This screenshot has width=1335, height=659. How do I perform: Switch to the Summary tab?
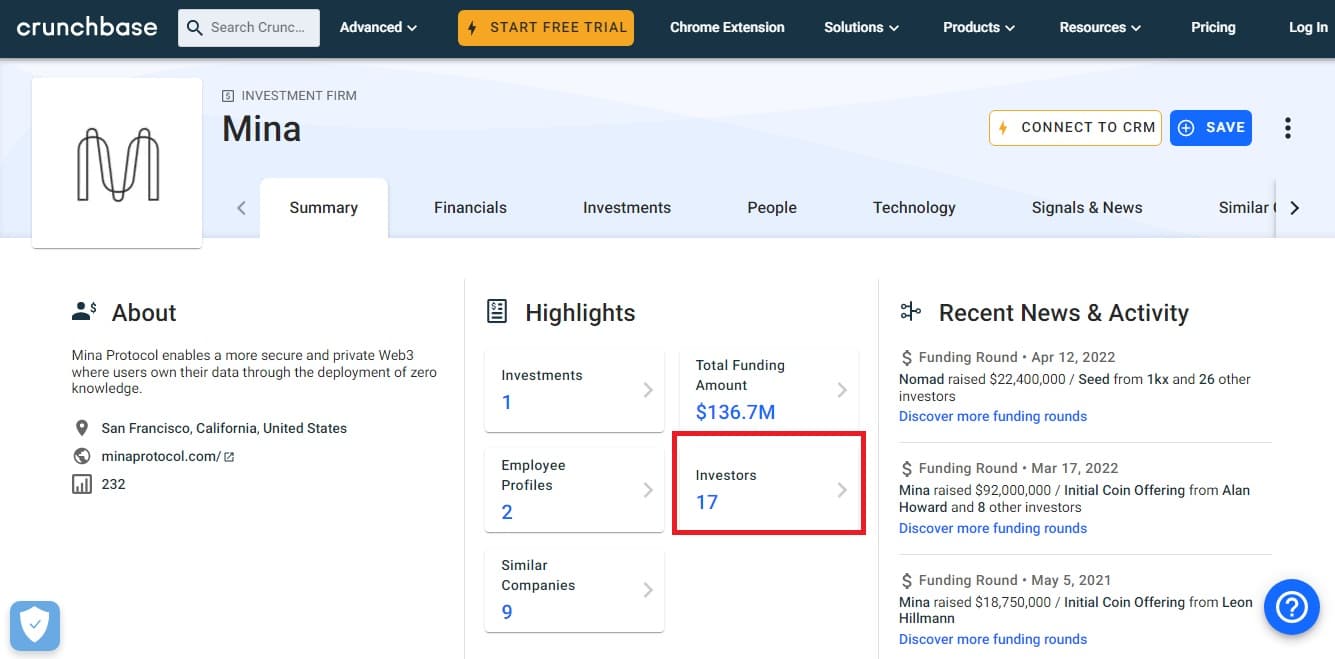coord(324,208)
